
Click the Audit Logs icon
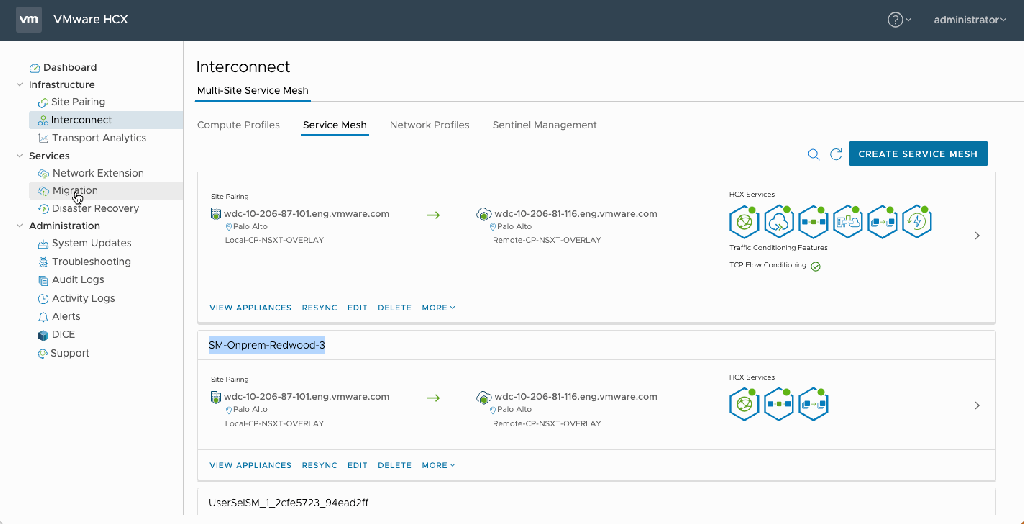44,280
